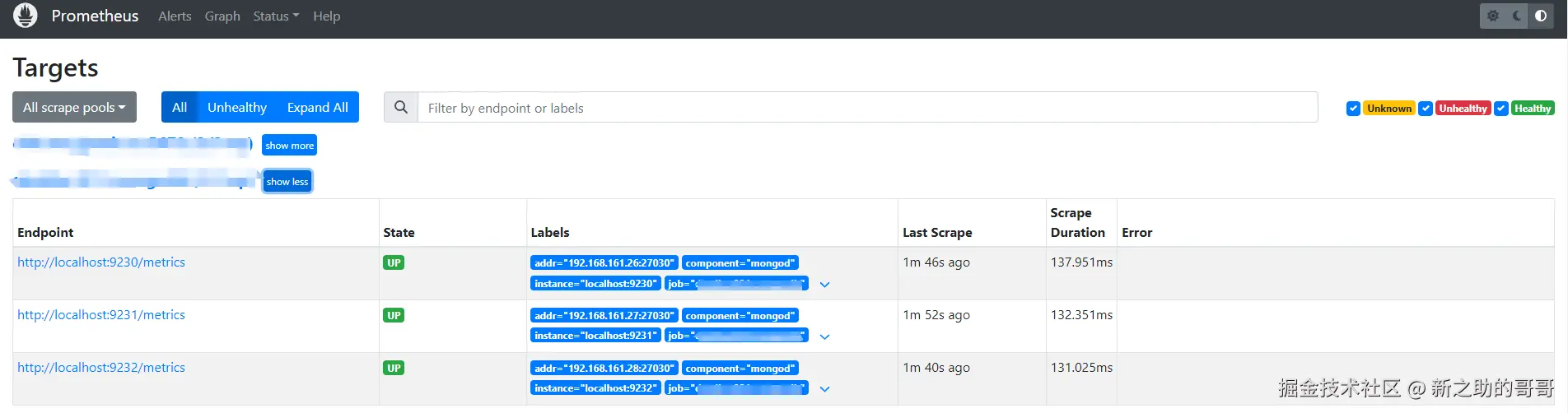Click component="mongod" label in 9230 row
Image resolution: width=1568 pixels, height=413 pixels.
[x=740, y=262]
